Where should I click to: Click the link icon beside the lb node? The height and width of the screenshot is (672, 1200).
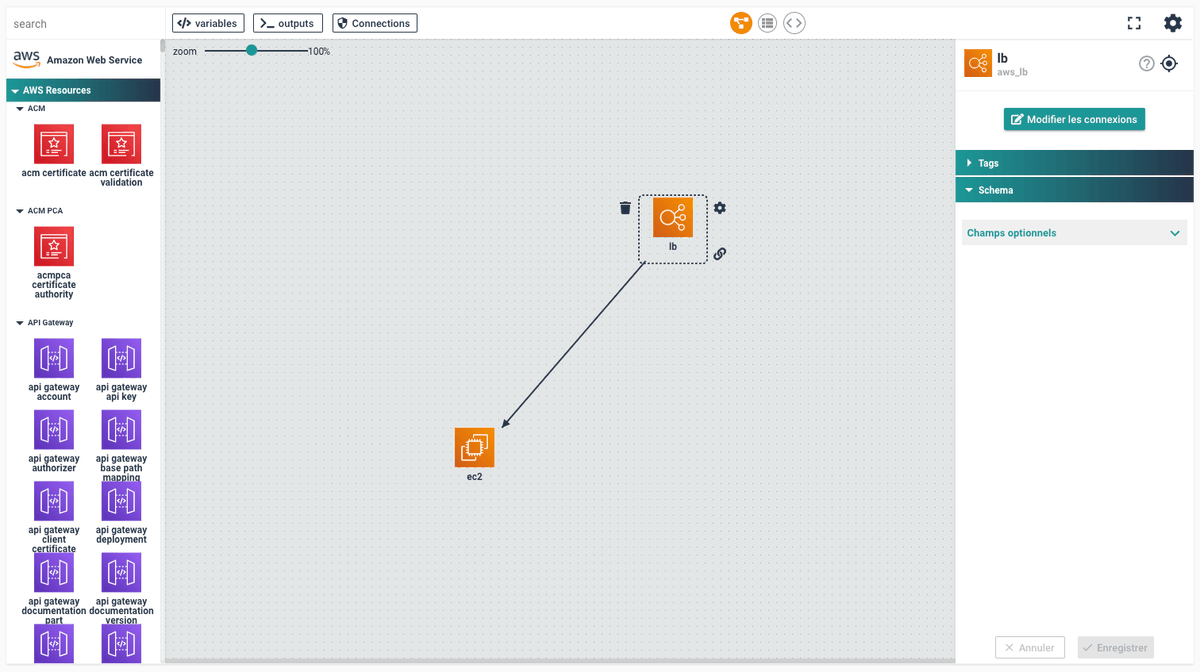click(x=720, y=253)
